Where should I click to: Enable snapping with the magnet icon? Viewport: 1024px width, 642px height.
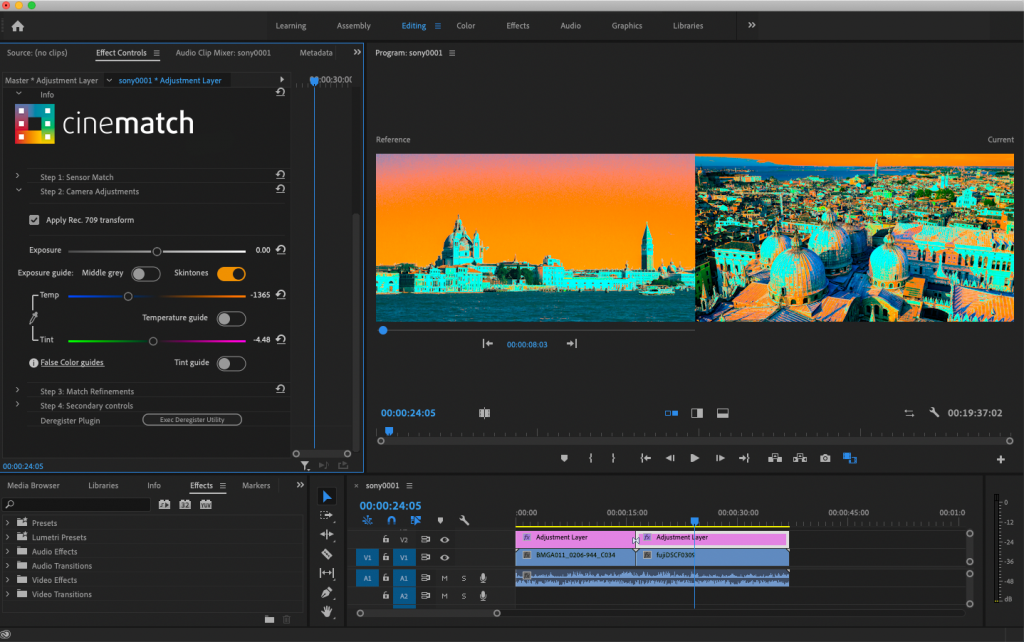tap(391, 519)
